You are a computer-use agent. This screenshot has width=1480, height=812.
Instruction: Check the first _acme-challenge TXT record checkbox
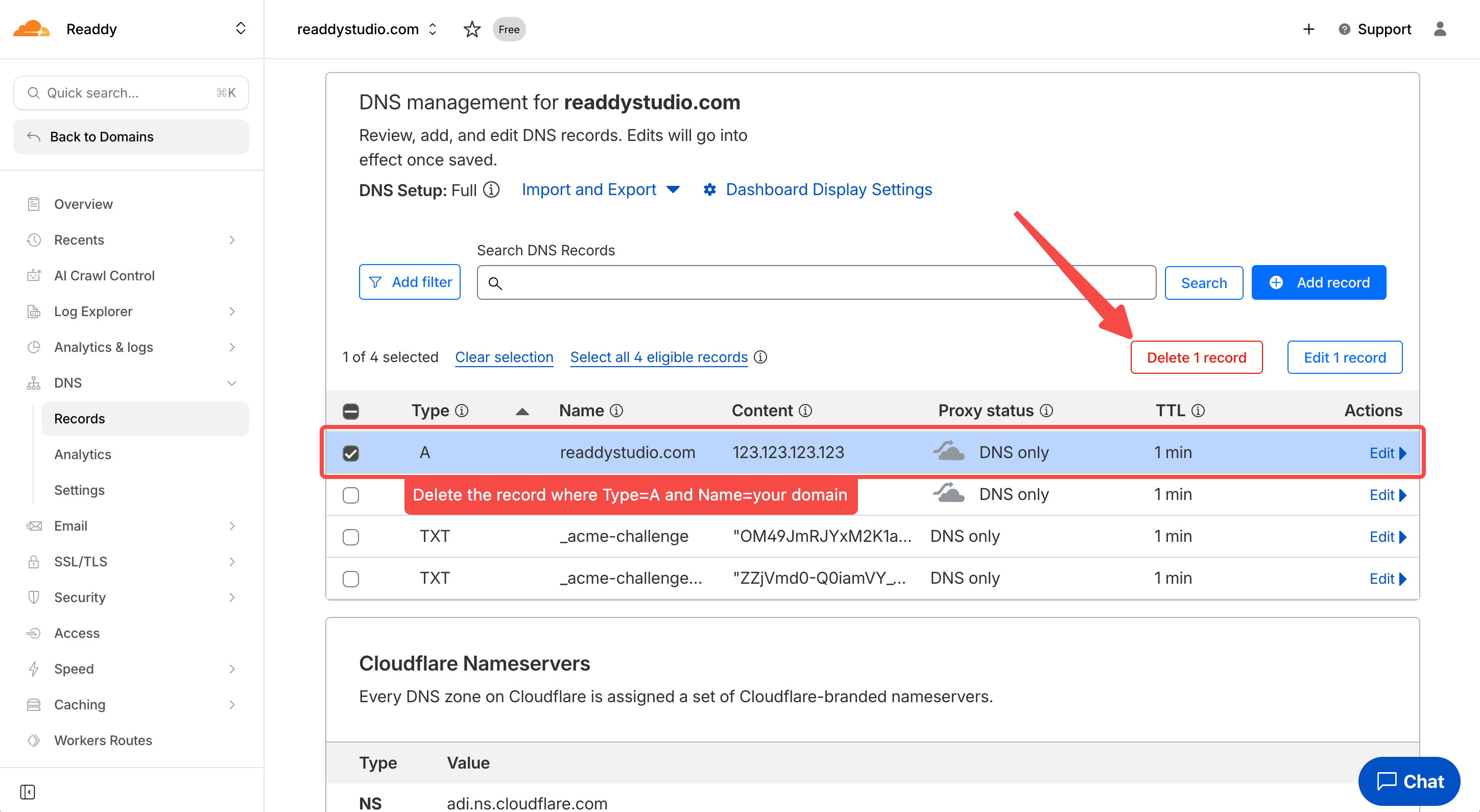pos(350,537)
